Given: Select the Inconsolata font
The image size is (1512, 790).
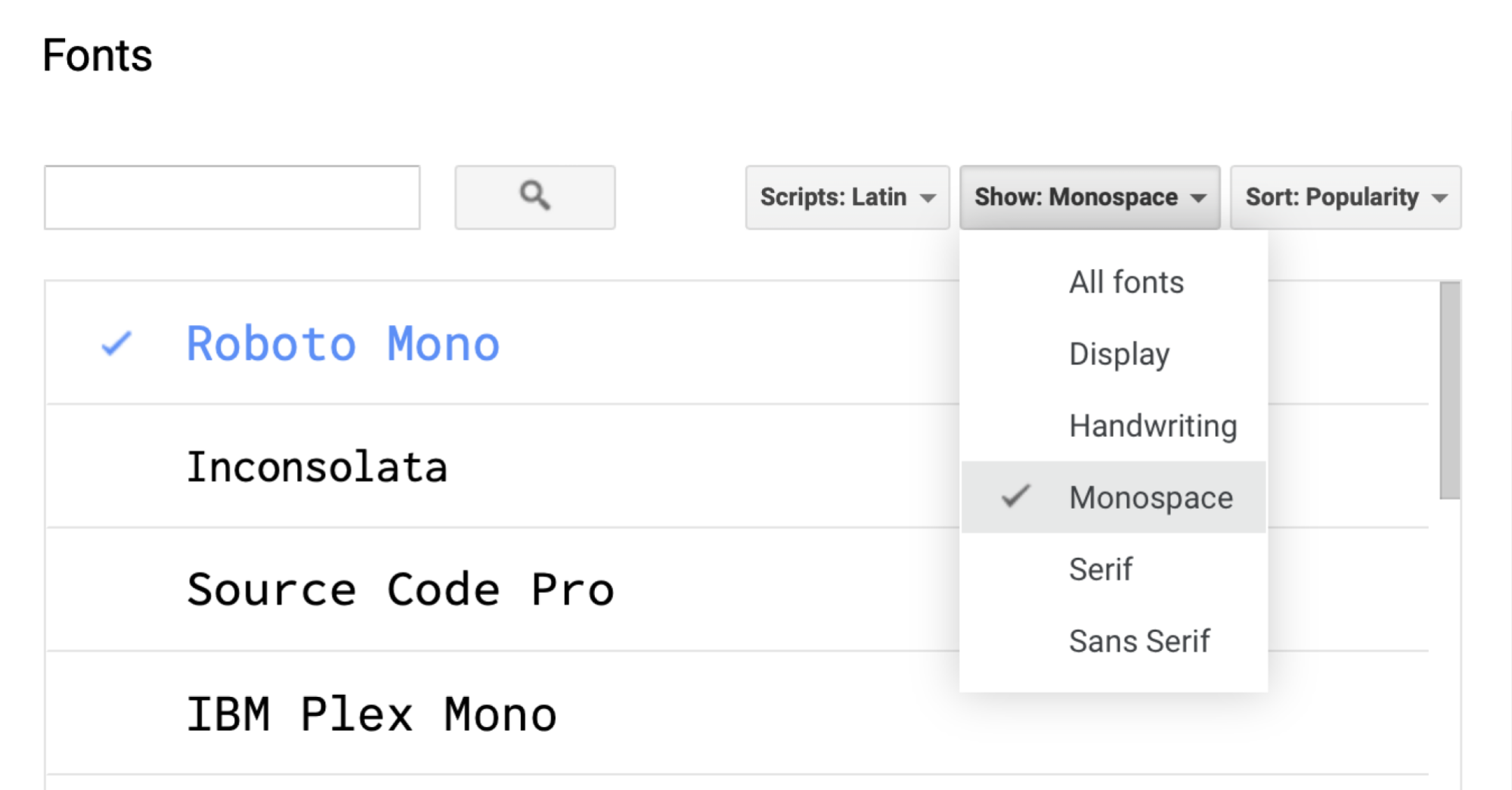Looking at the screenshot, I should pos(318,466).
